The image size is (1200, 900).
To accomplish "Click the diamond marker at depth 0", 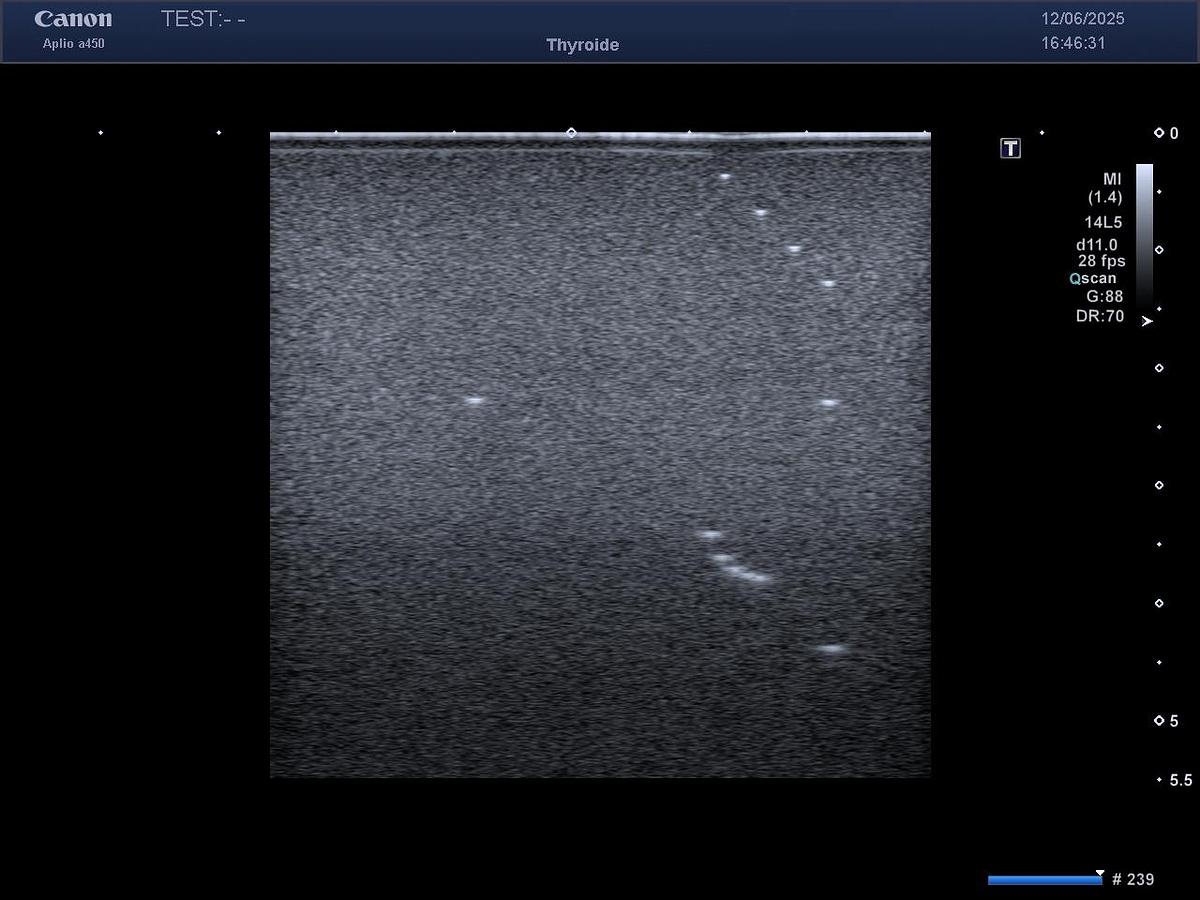I will (x=1159, y=133).
